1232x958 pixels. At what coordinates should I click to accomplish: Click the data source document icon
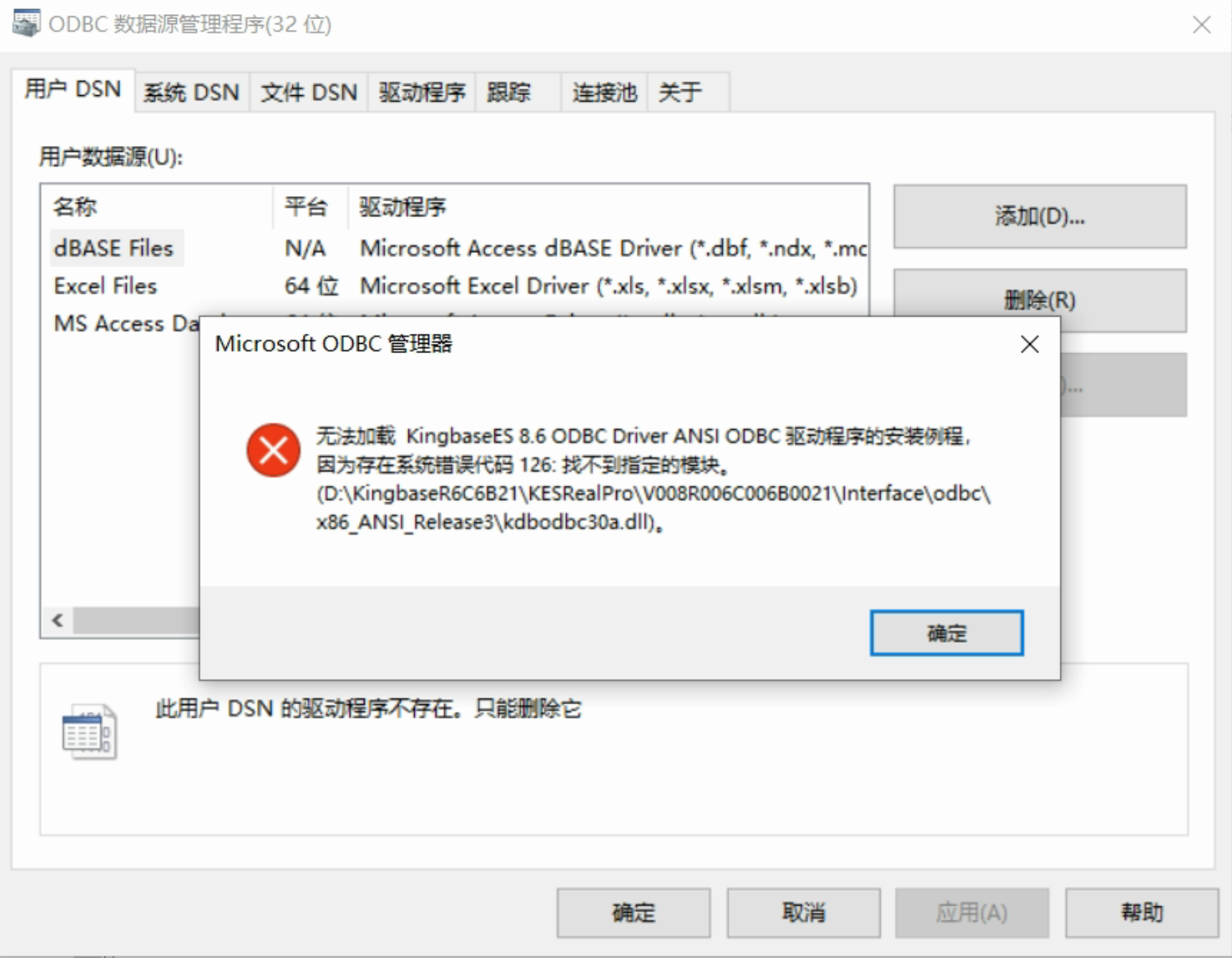(x=89, y=732)
